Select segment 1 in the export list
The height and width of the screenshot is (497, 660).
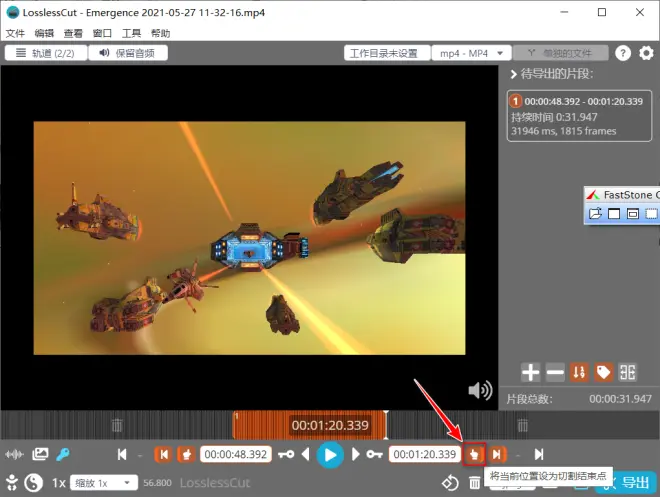(x=579, y=116)
